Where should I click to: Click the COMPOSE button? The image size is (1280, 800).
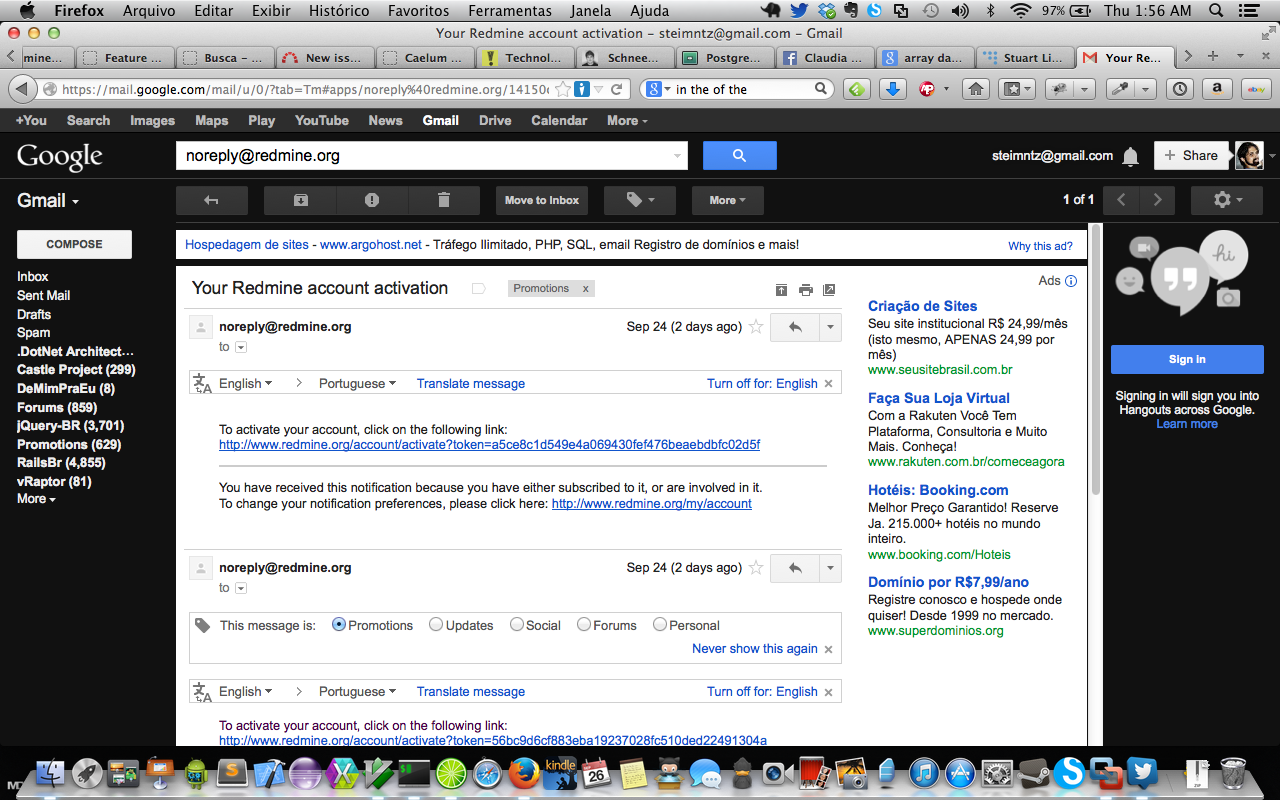[x=74, y=244]
